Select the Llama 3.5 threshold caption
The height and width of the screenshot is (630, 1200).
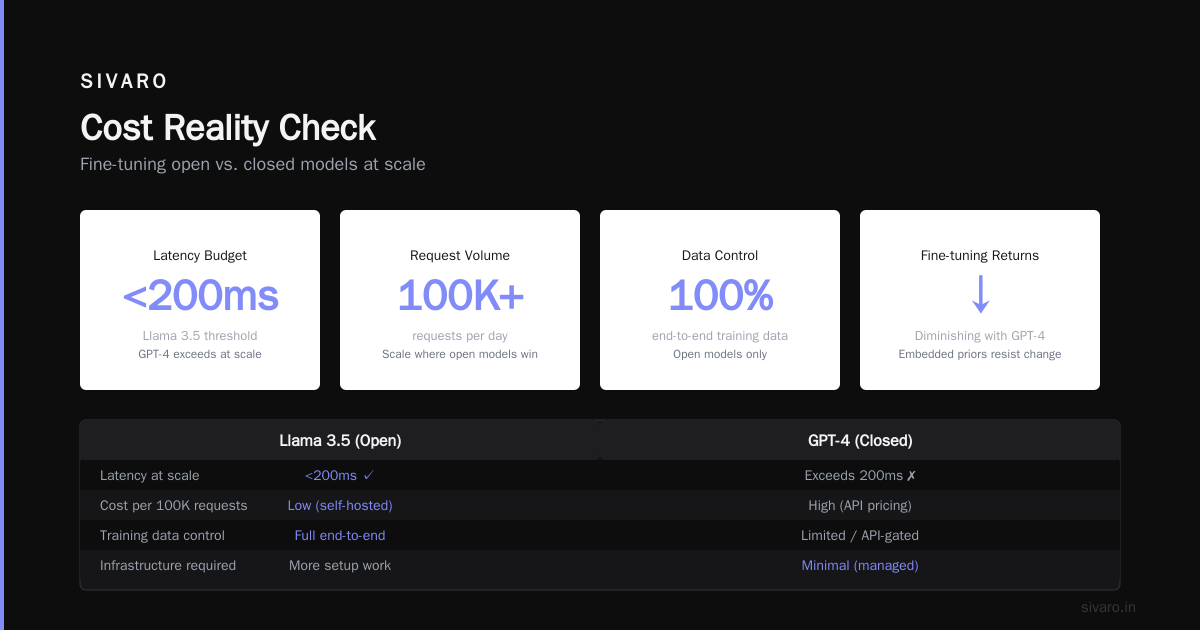tap(200, 336)
